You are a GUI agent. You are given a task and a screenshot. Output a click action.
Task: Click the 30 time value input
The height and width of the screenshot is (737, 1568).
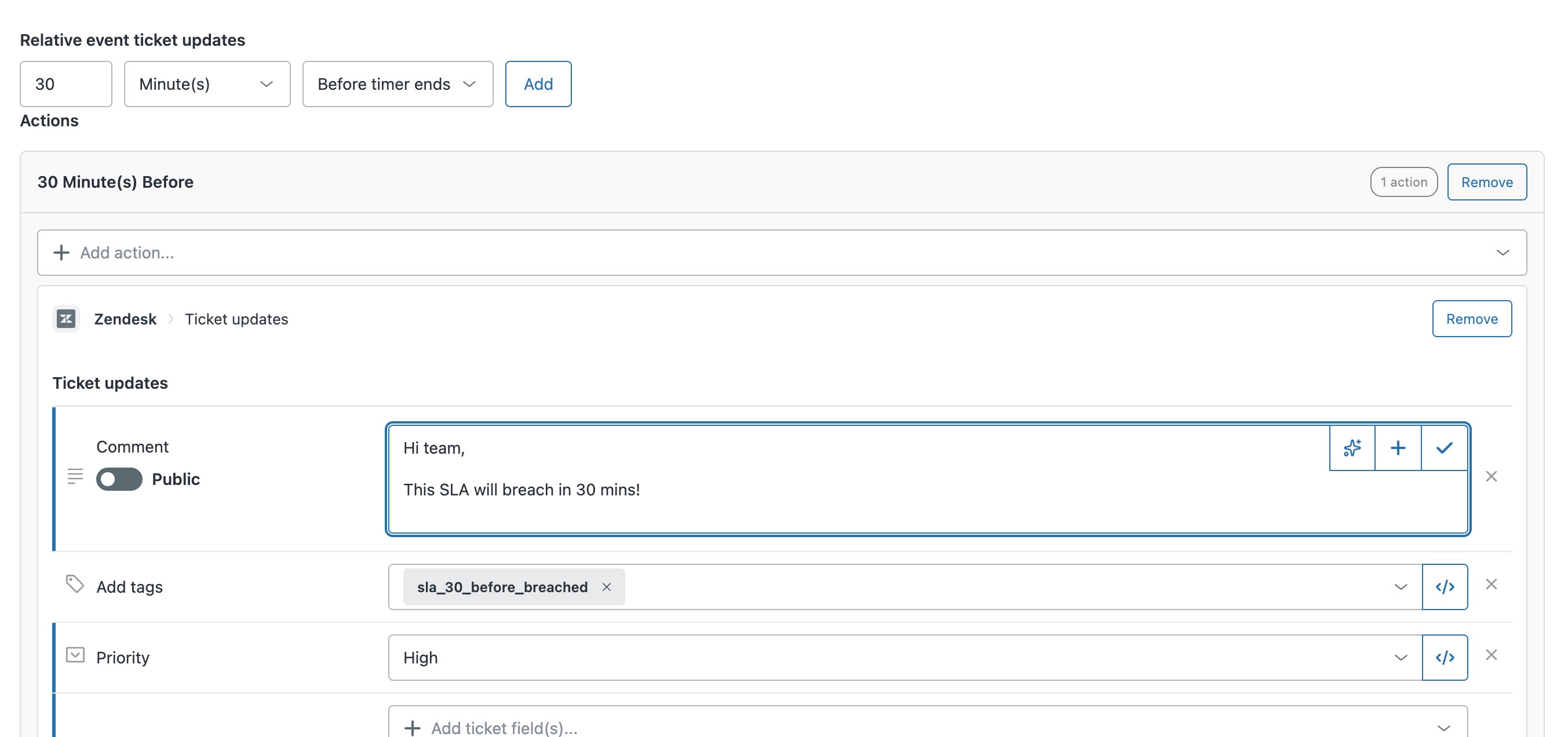tap(65, 84)
